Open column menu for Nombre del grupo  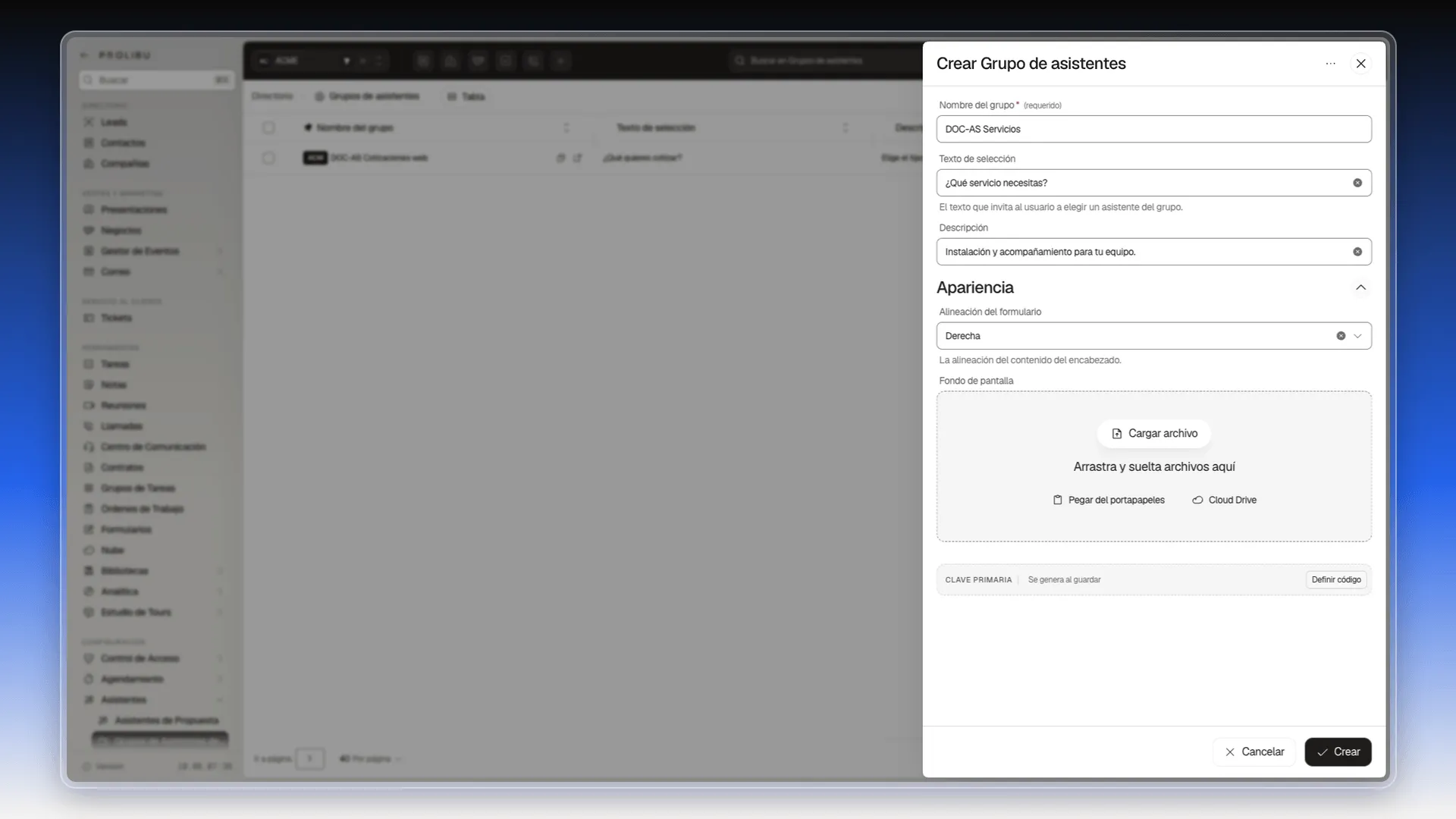pos(566,127)
